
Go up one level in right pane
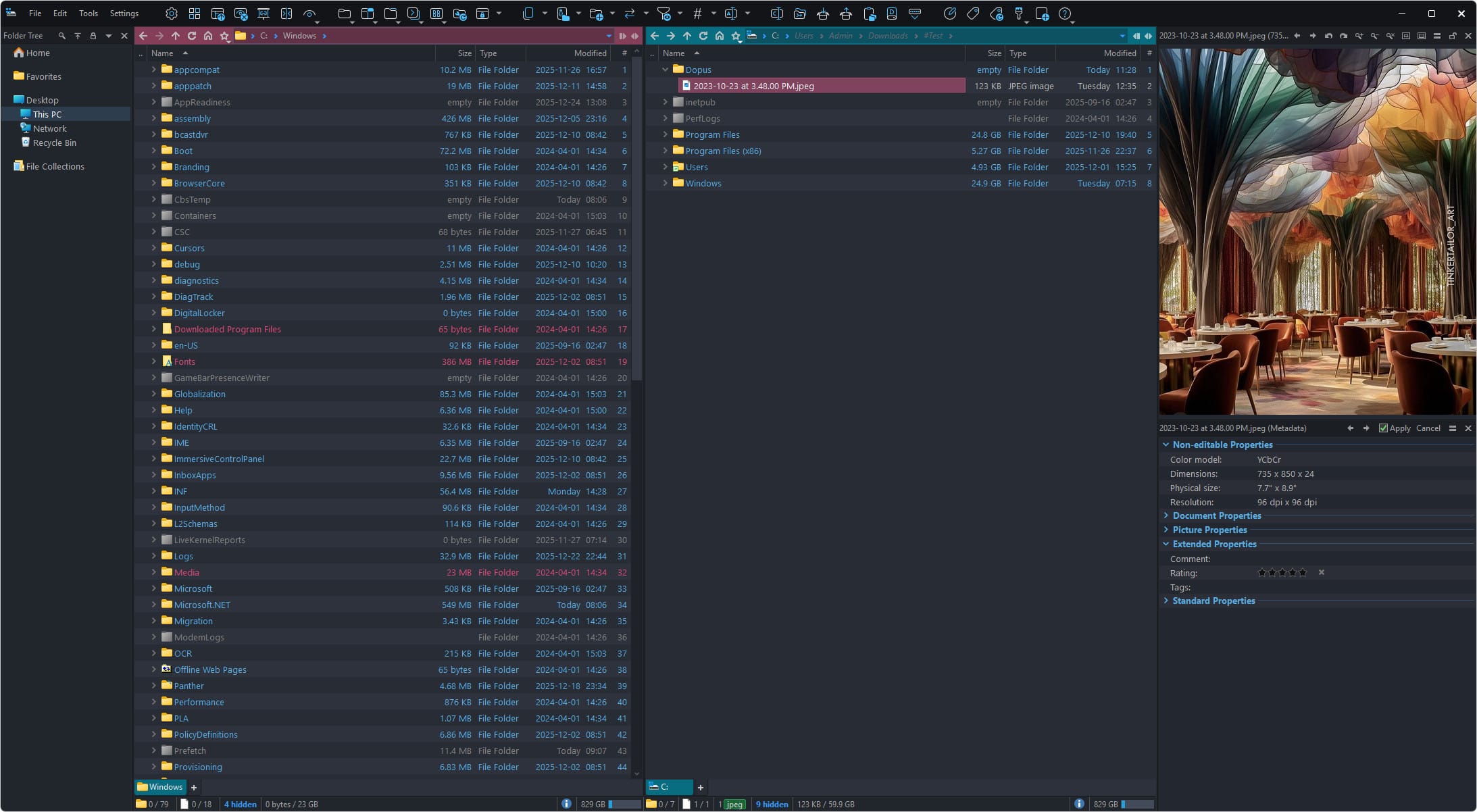tap(687, 36)
